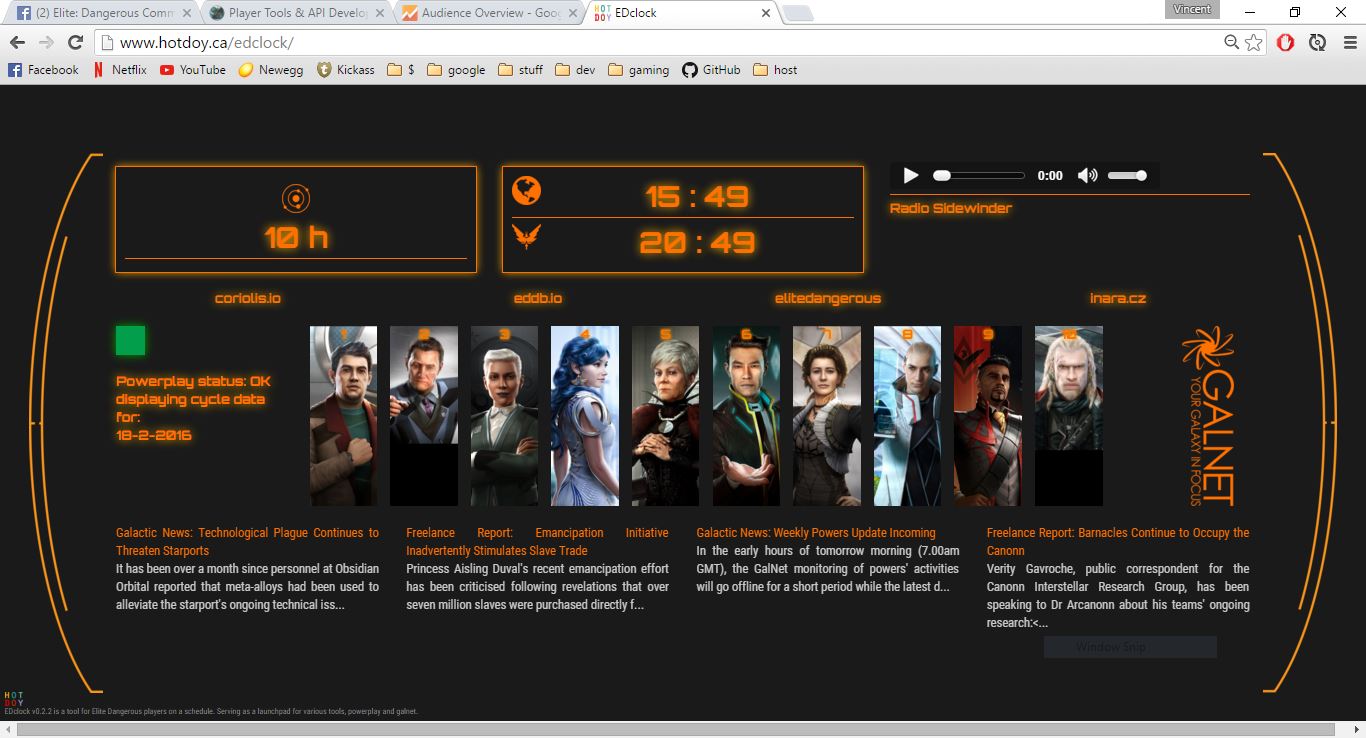Screen dimensions: 1366x738
Task: Click the green Powerplay status square
Action: tap(130, 340)
